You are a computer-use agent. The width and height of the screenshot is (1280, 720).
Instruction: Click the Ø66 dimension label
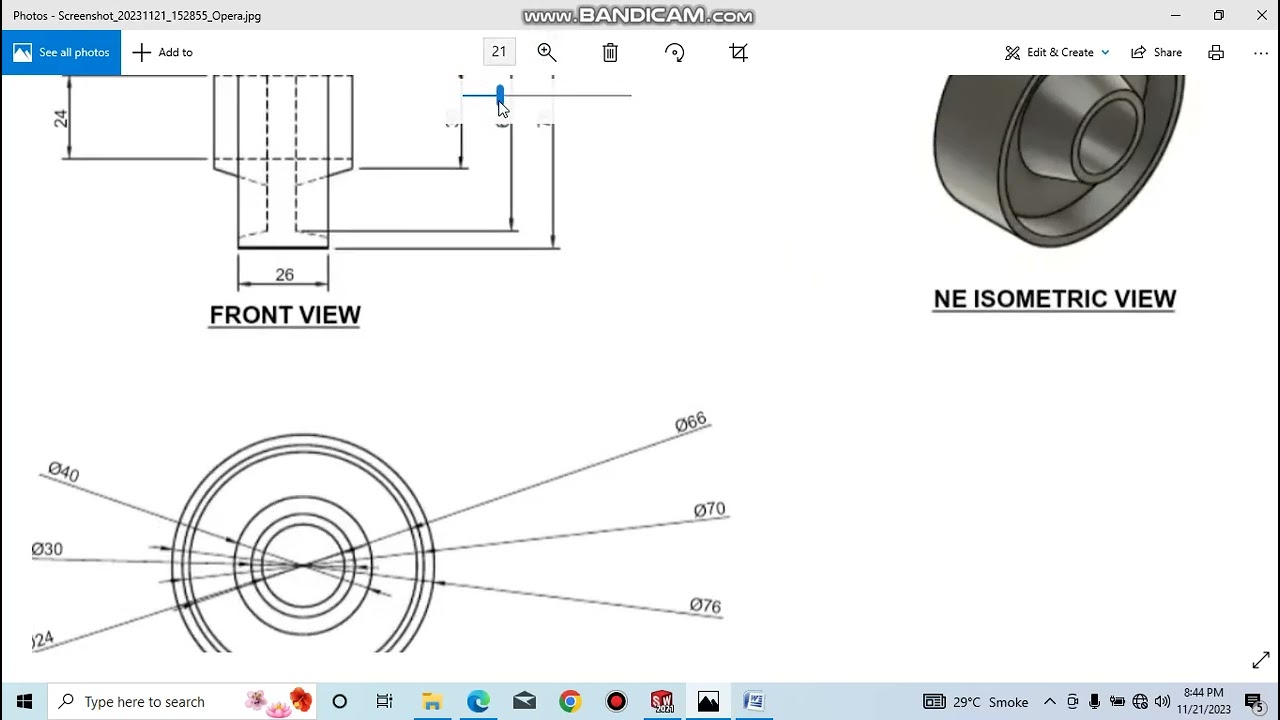point(691,422)
